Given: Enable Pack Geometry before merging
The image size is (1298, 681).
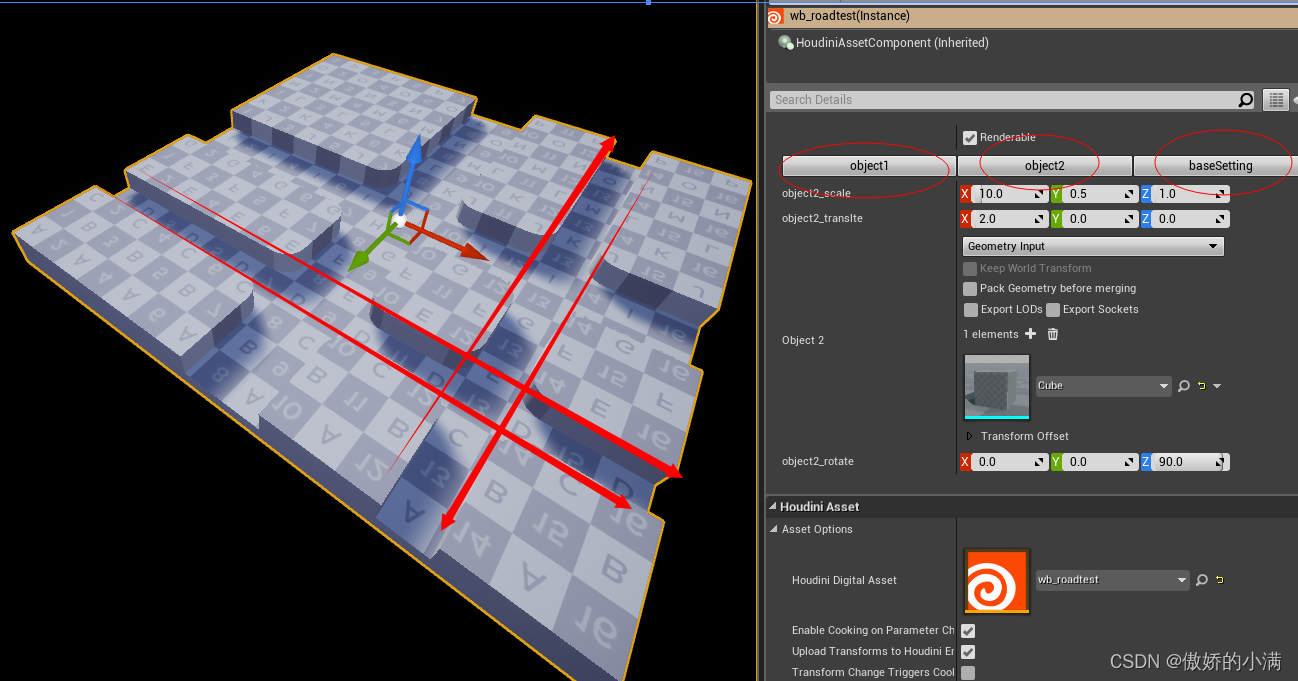Looking at the screenshot, I should click(970, 288).
